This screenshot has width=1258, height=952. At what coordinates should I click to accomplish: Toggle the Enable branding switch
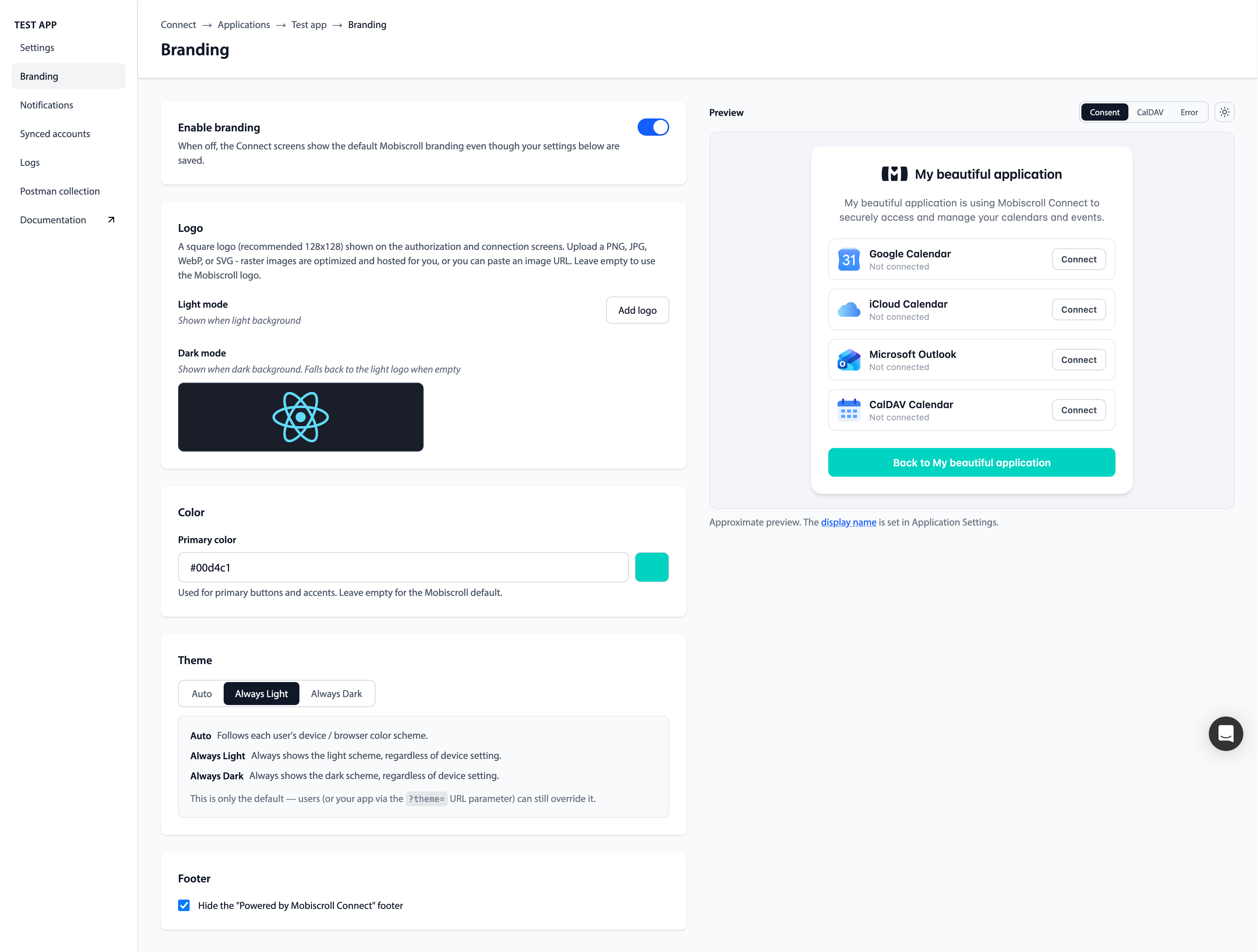(x=653, y=127)
